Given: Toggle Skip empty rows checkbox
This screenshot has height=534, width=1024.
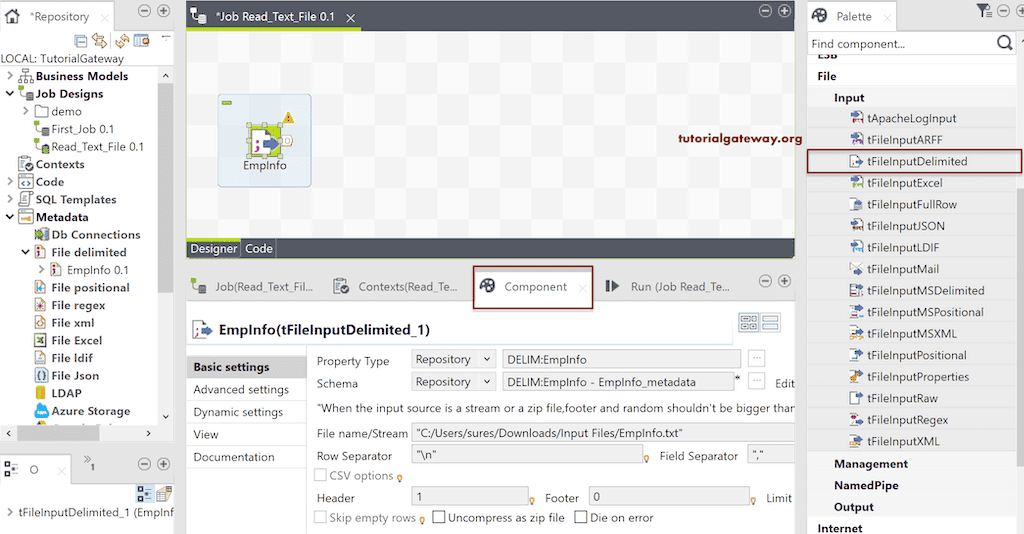Looking at the screenshot, I should tap(321, 517).
